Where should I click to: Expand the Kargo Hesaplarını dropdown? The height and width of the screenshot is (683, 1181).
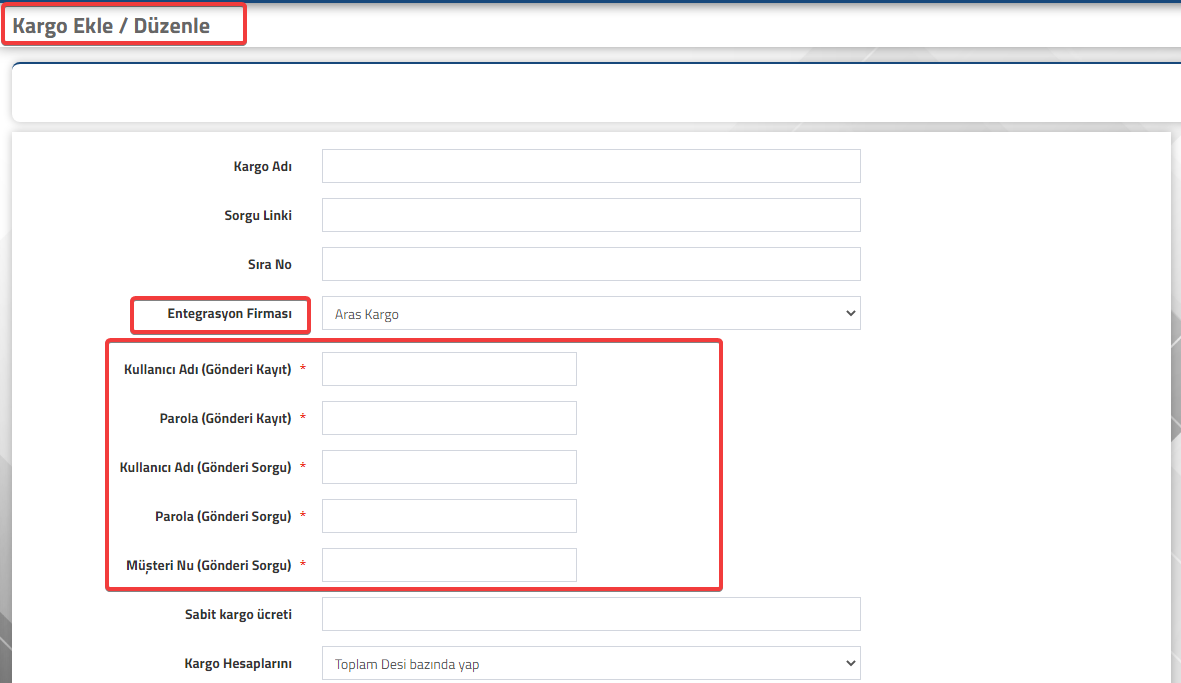pos(591,663)
